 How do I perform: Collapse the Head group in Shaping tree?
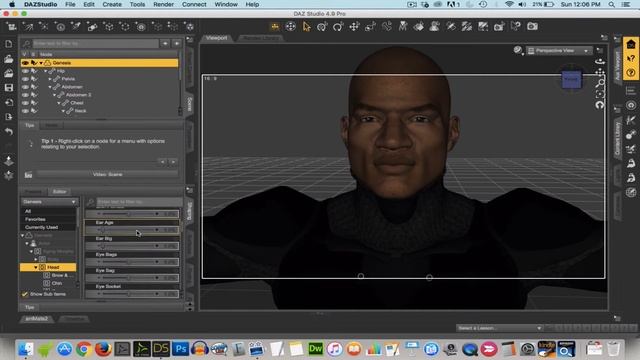[x=36, y=267]
